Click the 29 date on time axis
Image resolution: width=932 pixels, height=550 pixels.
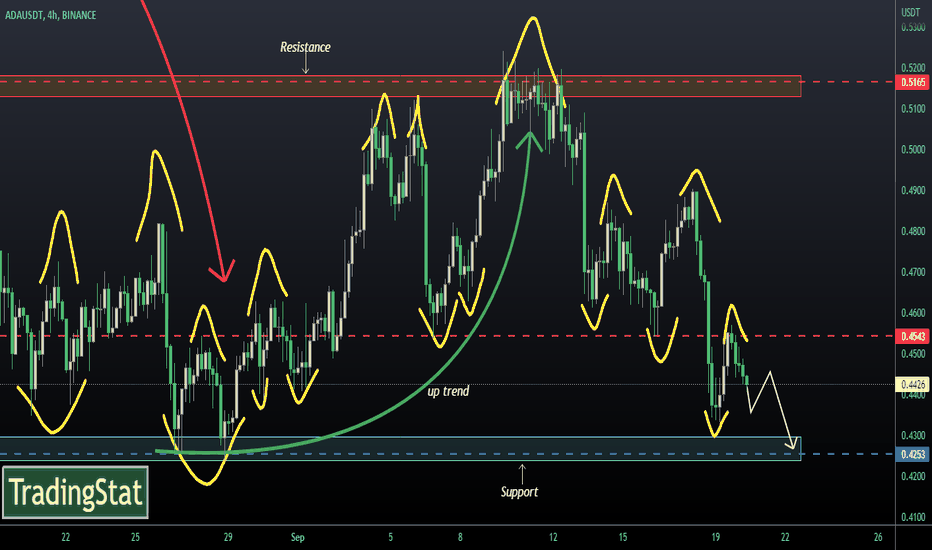coord(228,537)
